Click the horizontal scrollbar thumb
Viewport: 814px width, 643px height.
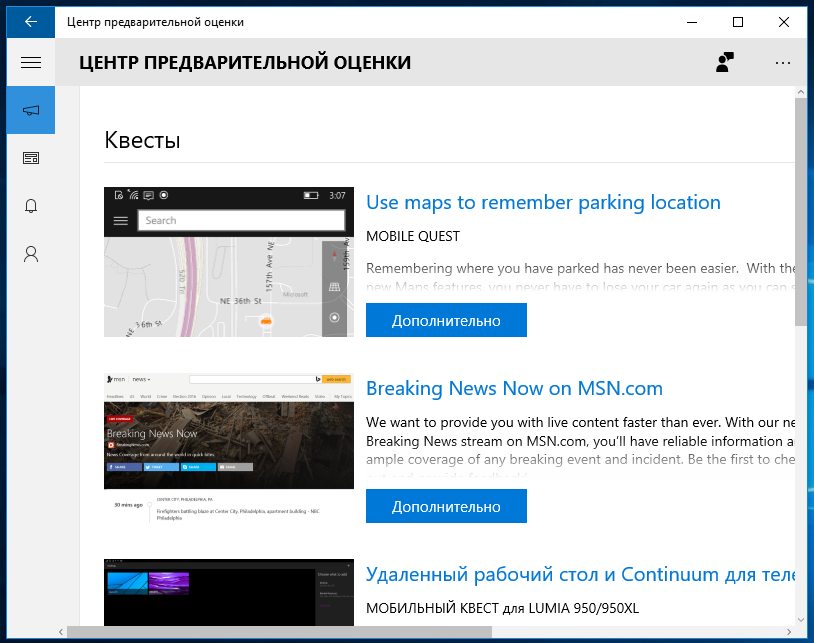pos(279,632)
